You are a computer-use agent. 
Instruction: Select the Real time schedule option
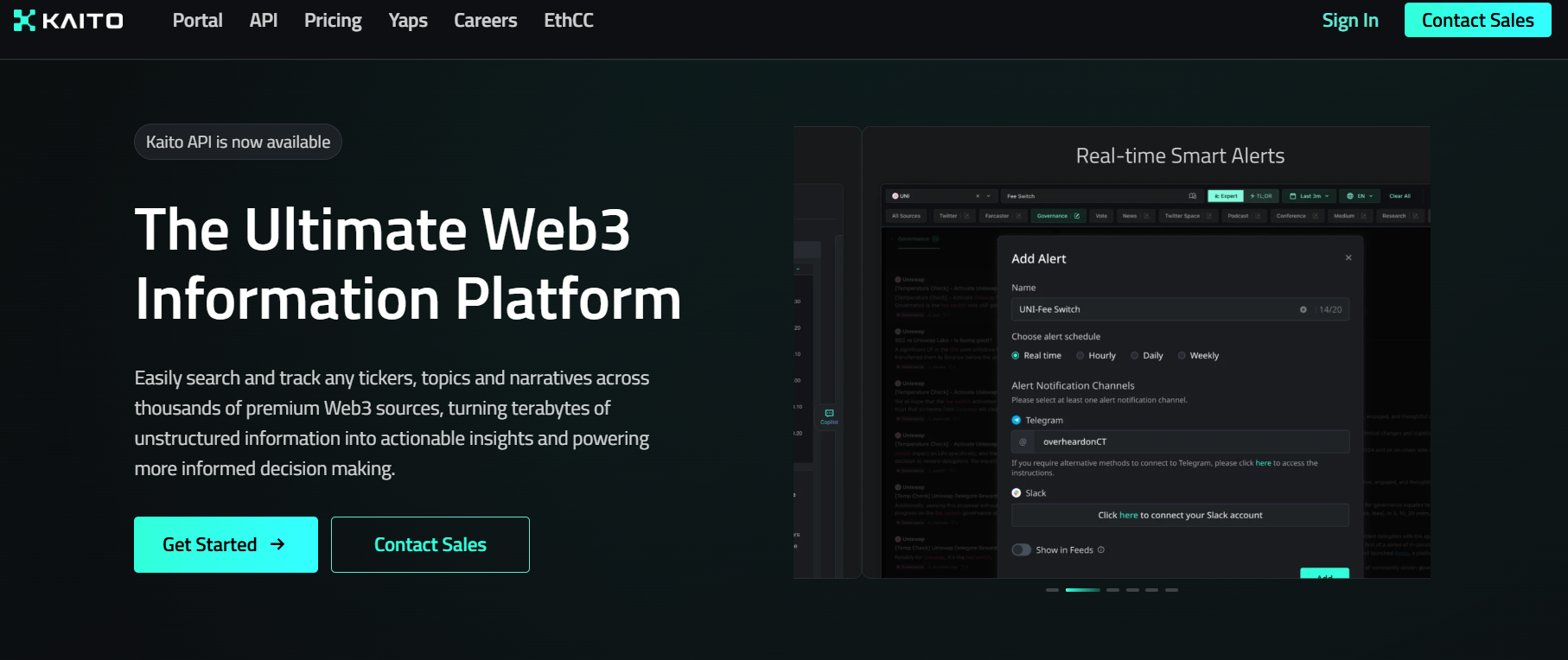(1036, 355)
